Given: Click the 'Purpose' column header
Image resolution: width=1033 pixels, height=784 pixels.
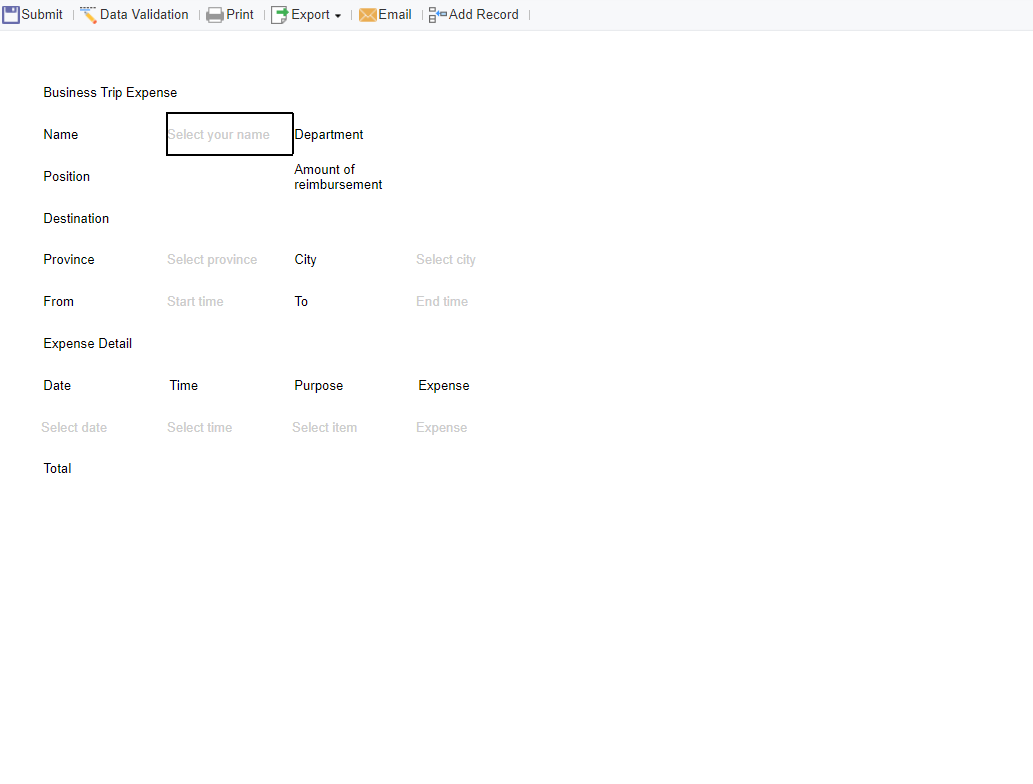Looking at the screenshot, I should click(319, 385).
